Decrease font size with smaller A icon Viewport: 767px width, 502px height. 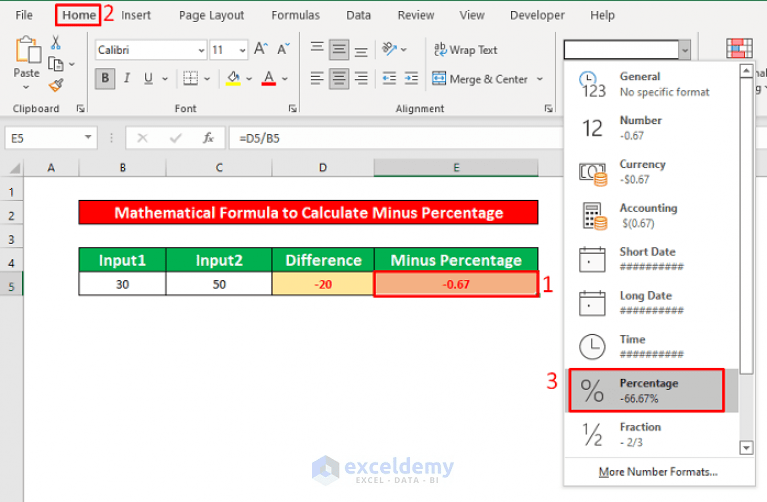(283, 49)
